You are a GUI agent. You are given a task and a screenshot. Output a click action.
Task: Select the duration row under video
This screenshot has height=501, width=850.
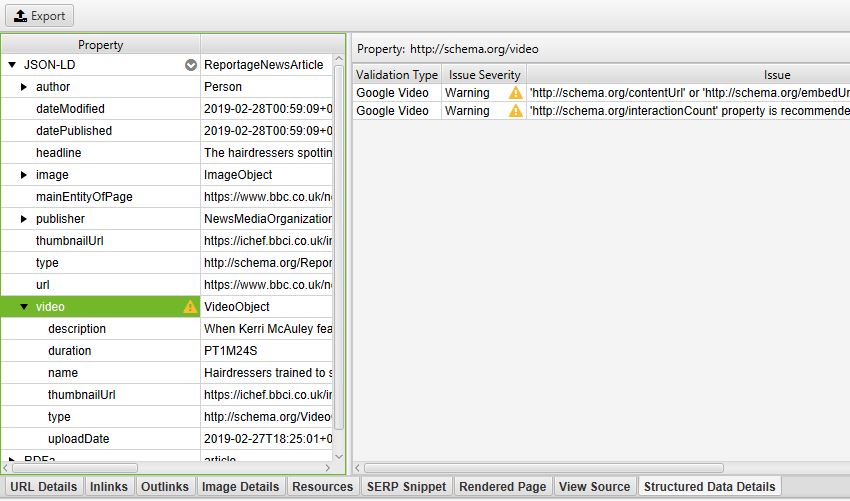point(100,351)
